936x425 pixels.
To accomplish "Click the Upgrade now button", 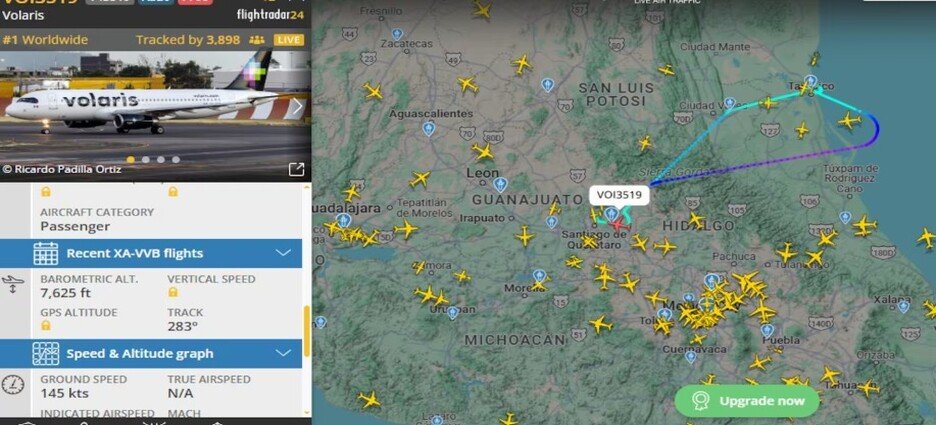I will tap(747, 401).
